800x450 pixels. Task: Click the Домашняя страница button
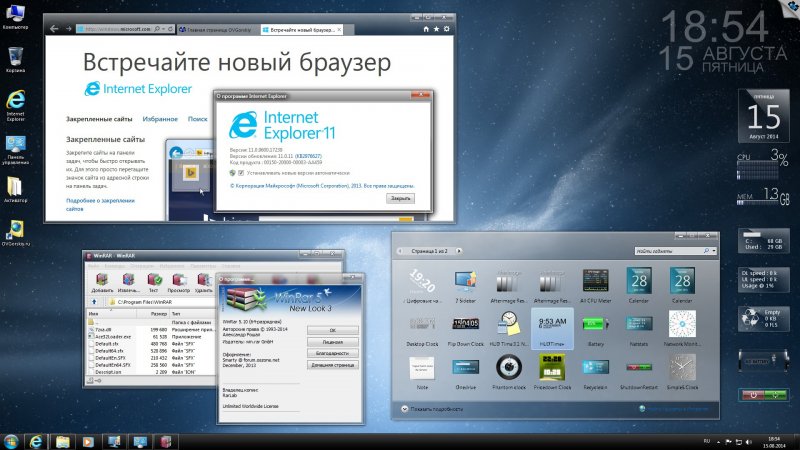tap(333, 365)
